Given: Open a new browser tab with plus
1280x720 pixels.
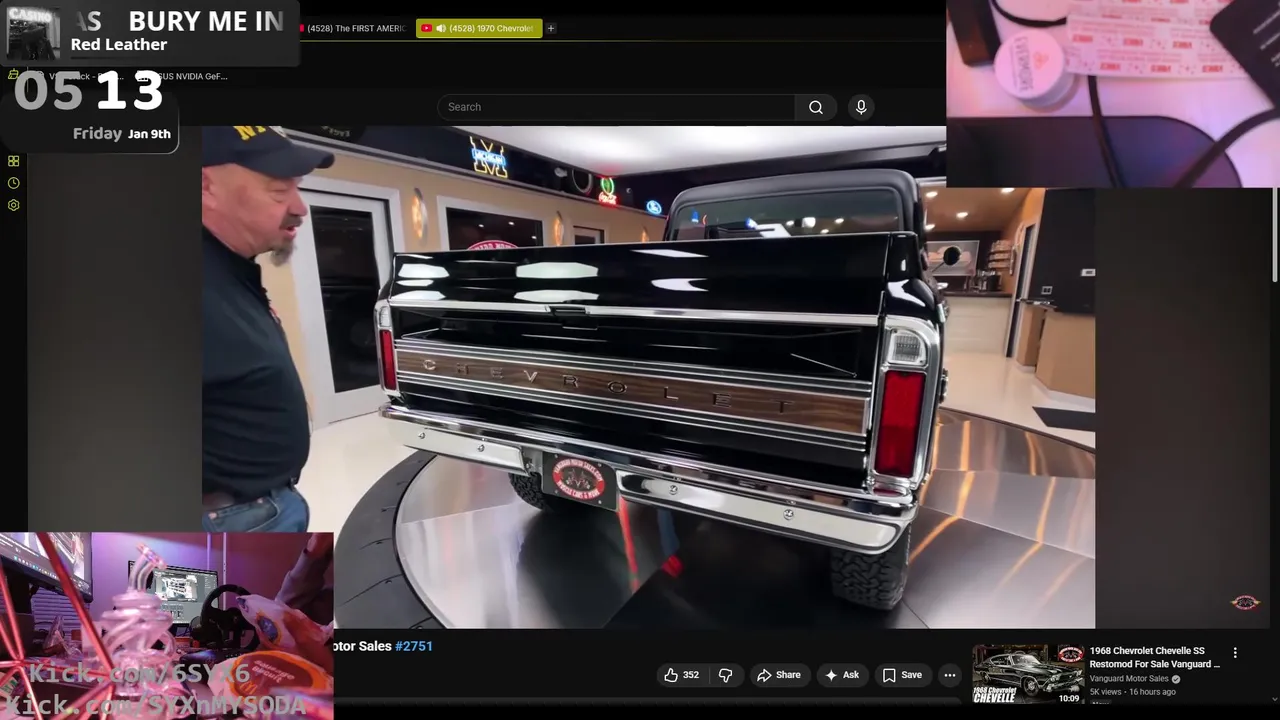Looking at the screenshot, I should (x=550, y=28).
